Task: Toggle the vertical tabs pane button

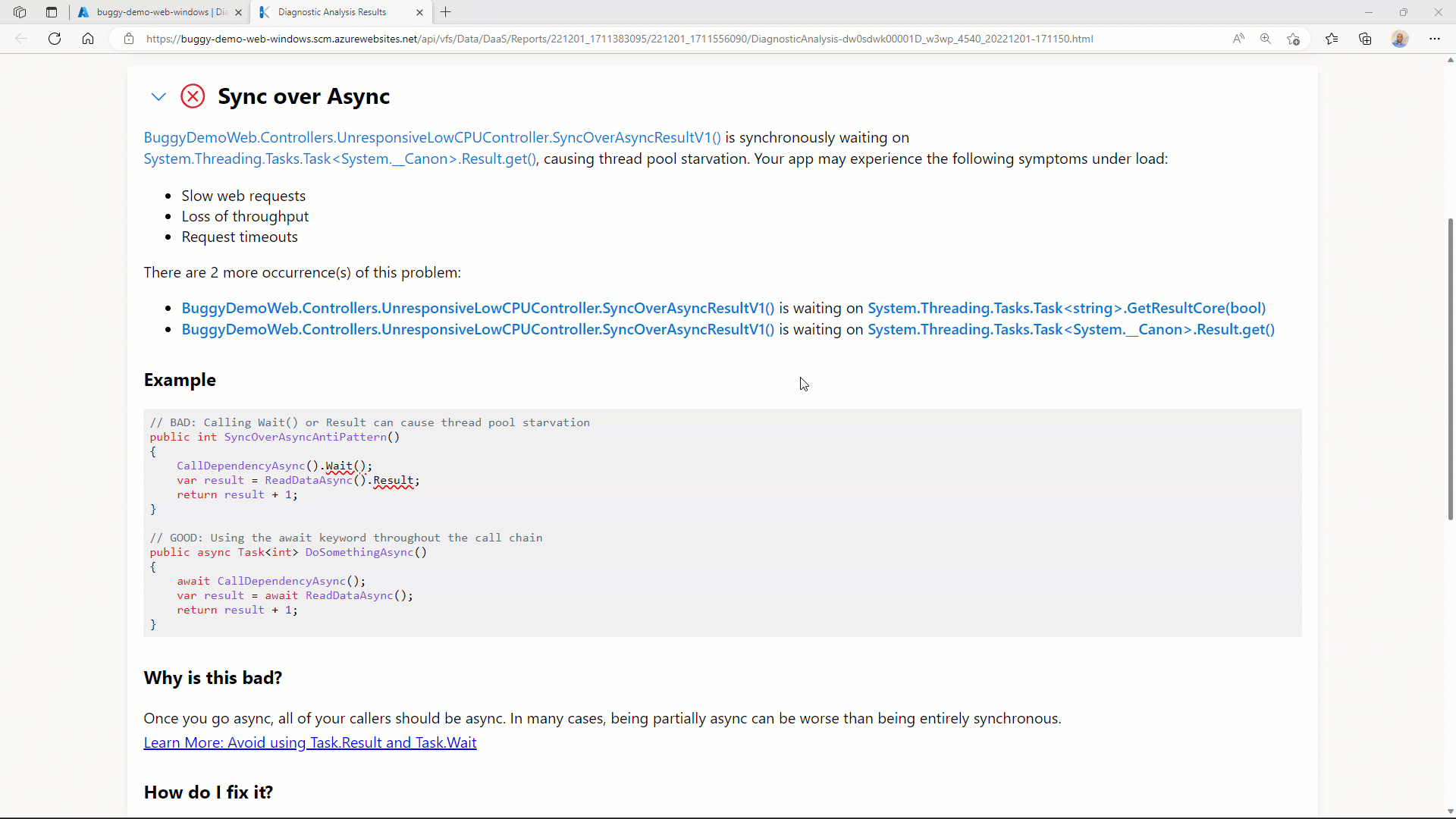Action: (x=52, y=12)
